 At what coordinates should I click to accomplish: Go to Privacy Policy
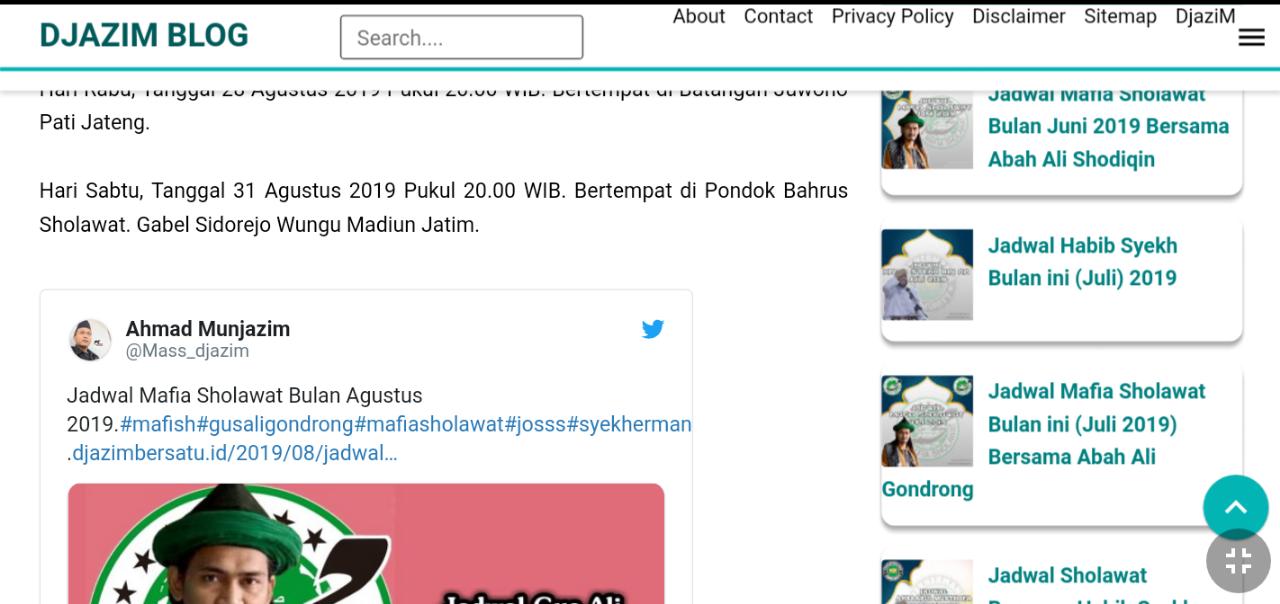tap(892, 16)
